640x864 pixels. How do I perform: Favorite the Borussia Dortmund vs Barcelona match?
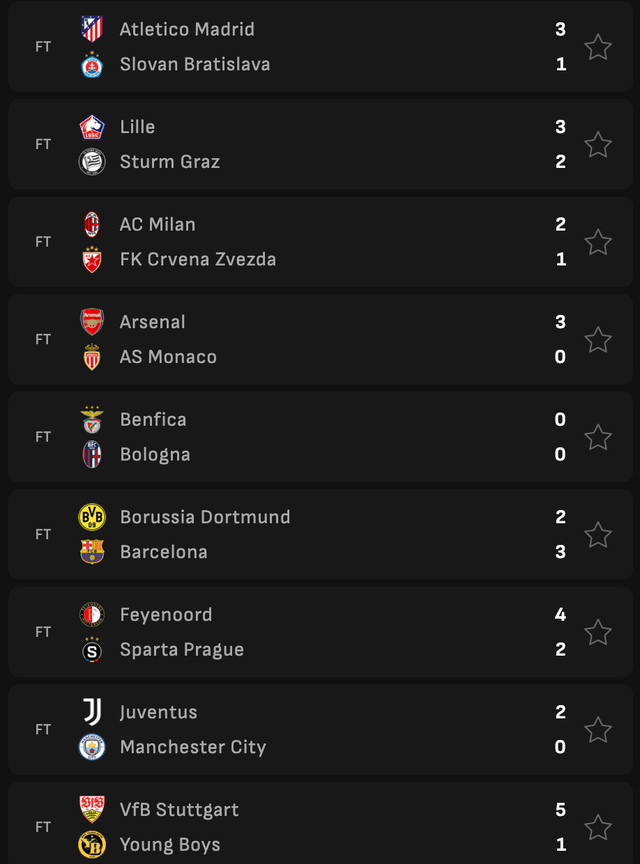pyautogui.click(x=598, y=534)
